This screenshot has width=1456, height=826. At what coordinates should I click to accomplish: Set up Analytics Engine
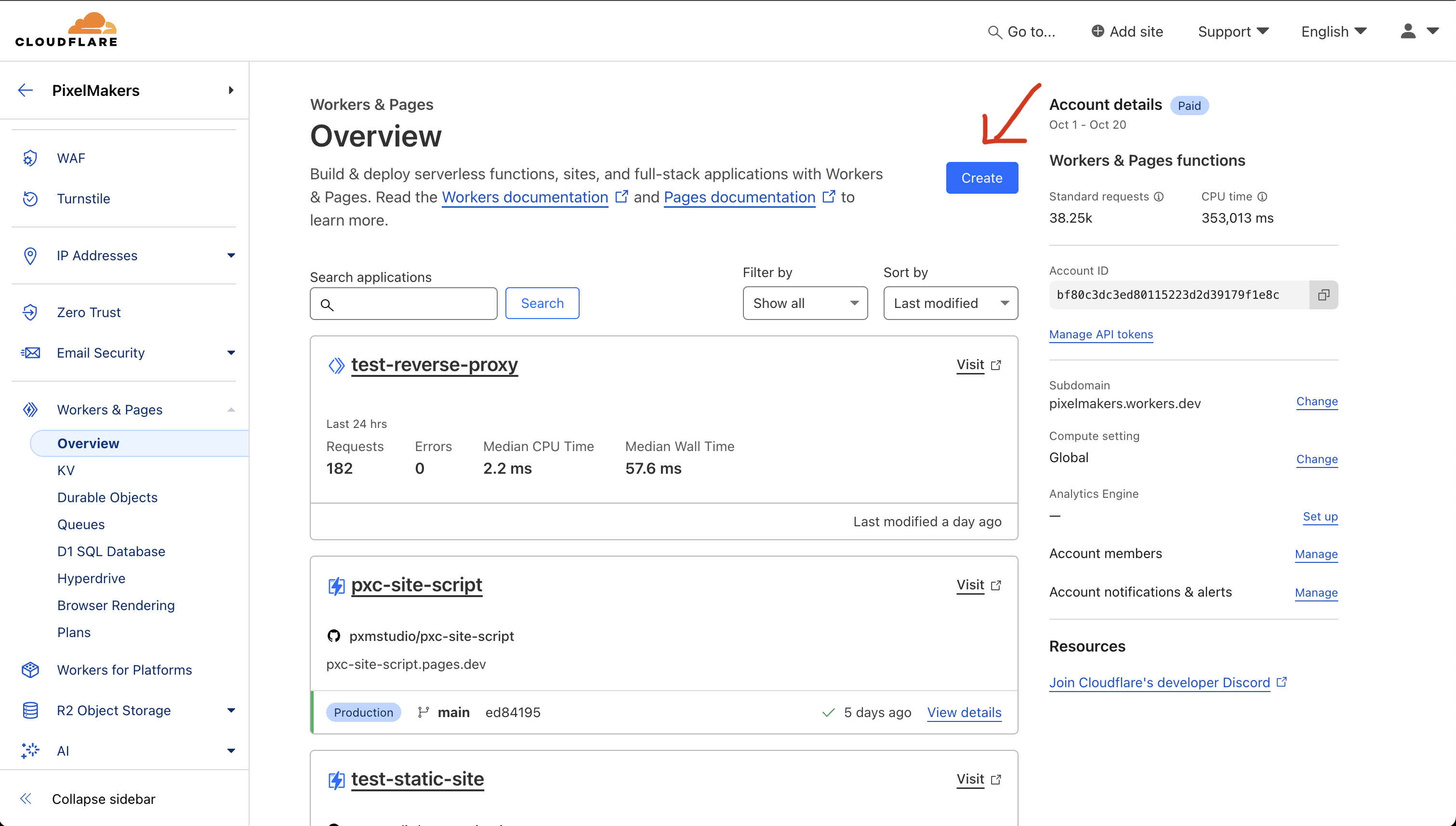pos(1320,516)
